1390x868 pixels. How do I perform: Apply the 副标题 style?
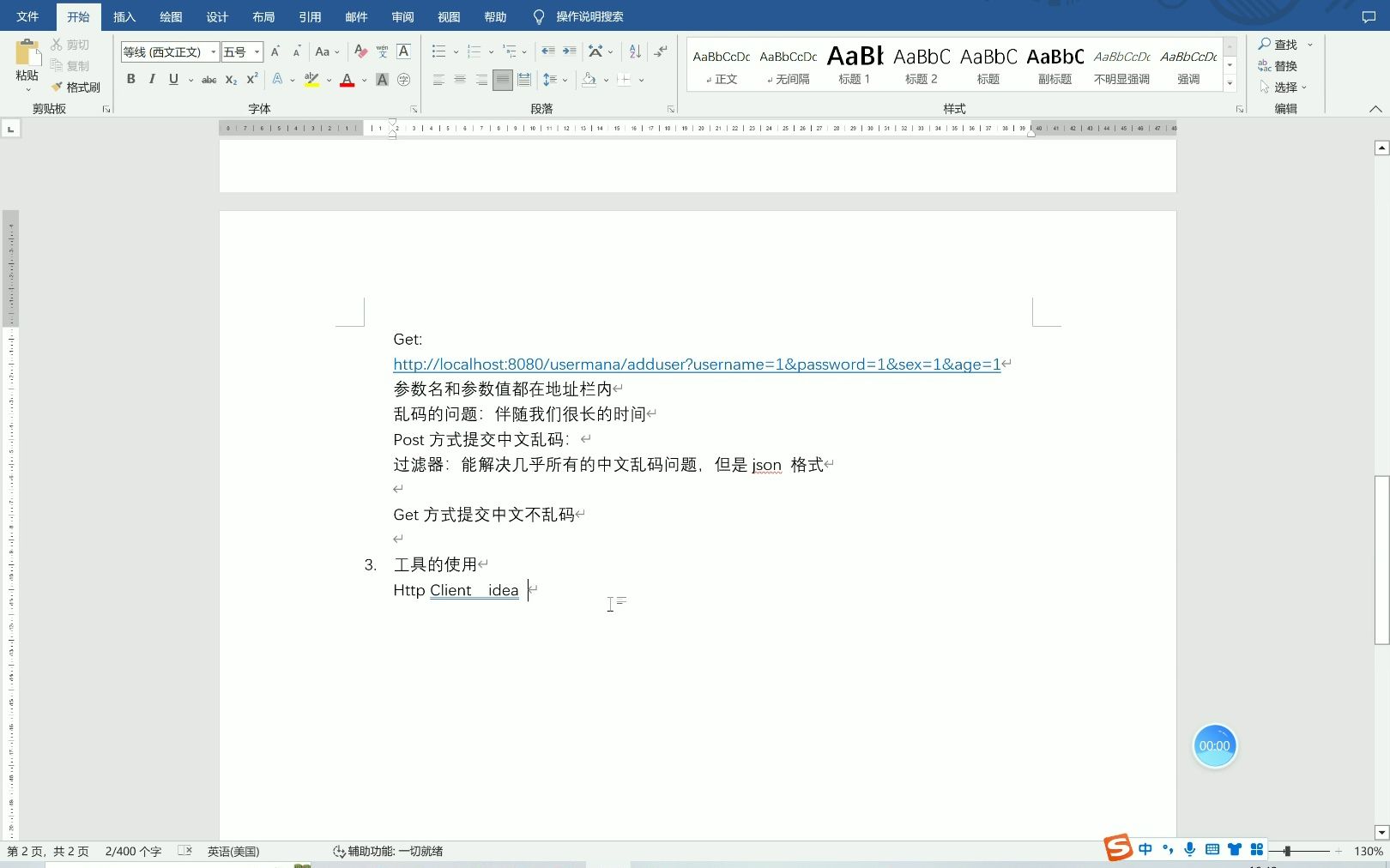pyautogui.click(x=1055, y=64)
